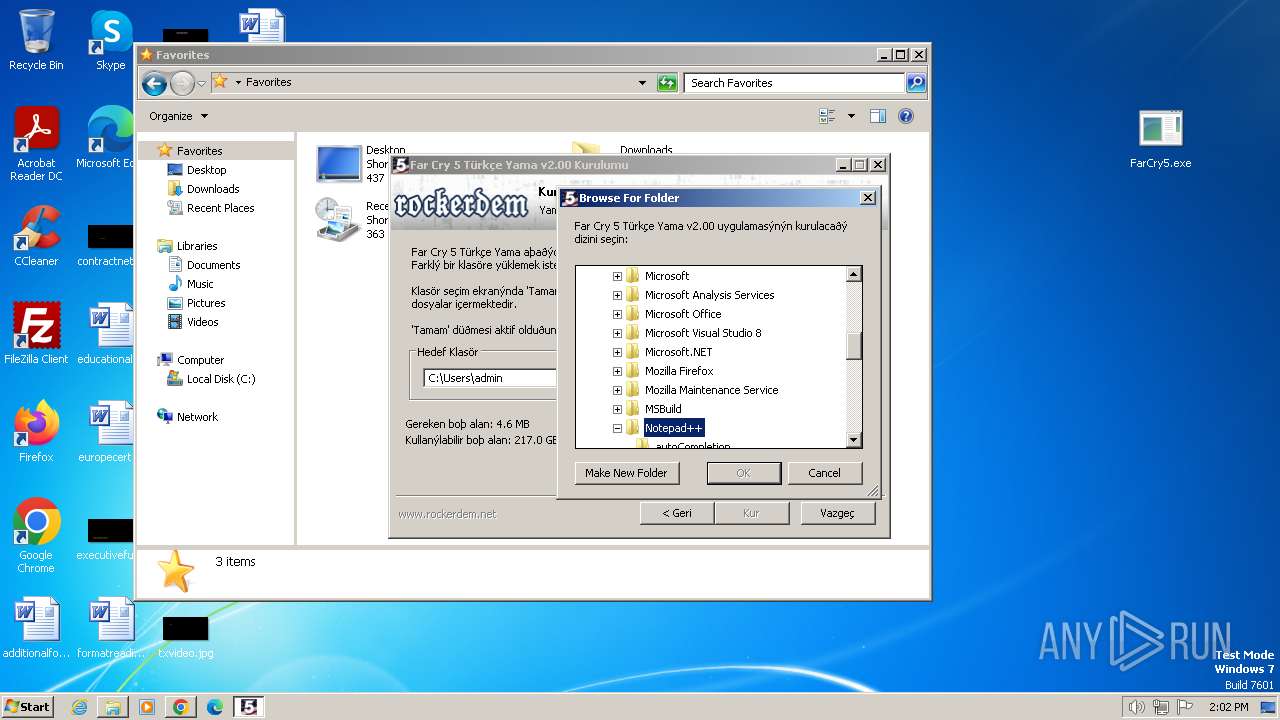Open Internet Explorer from taskbar
Image resolution: width=1280 pixels, height=720 pixels.
coord(79,707)
